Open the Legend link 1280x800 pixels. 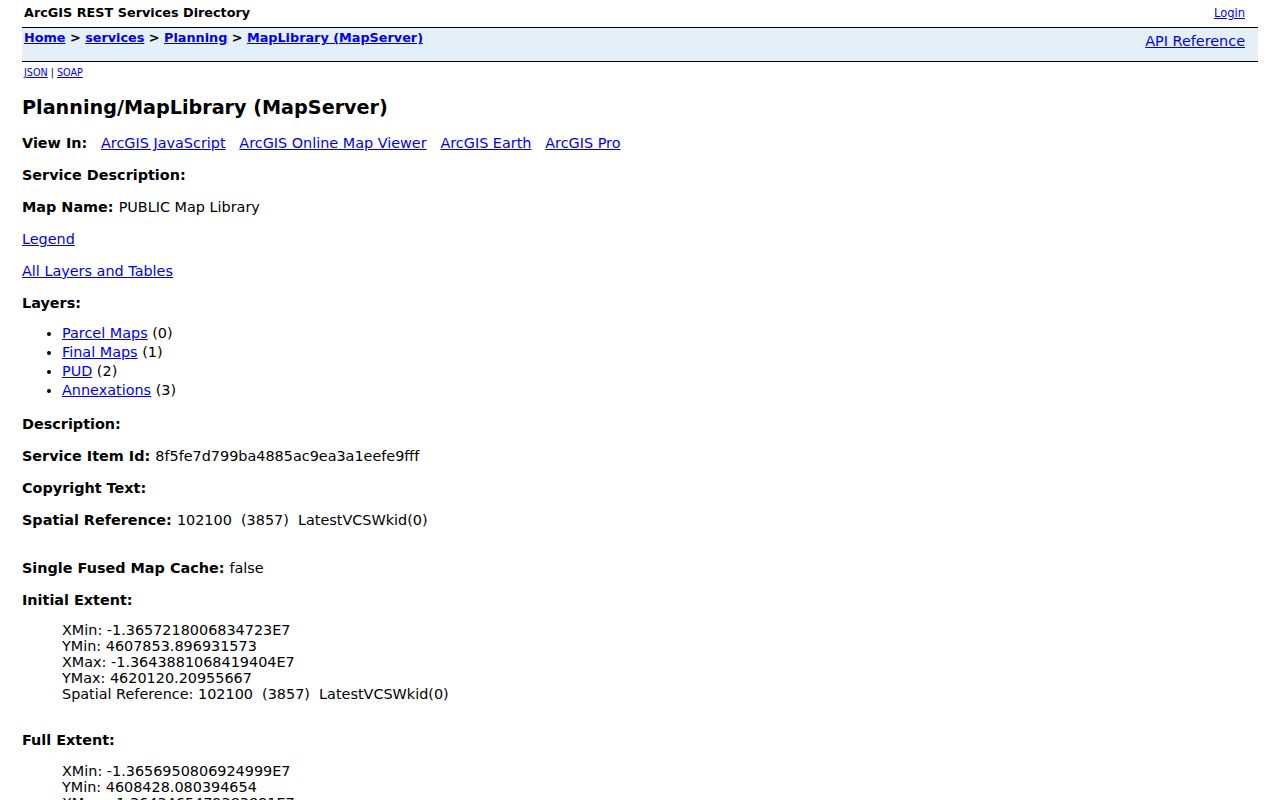pyautogui.click(x=48, y=239)
